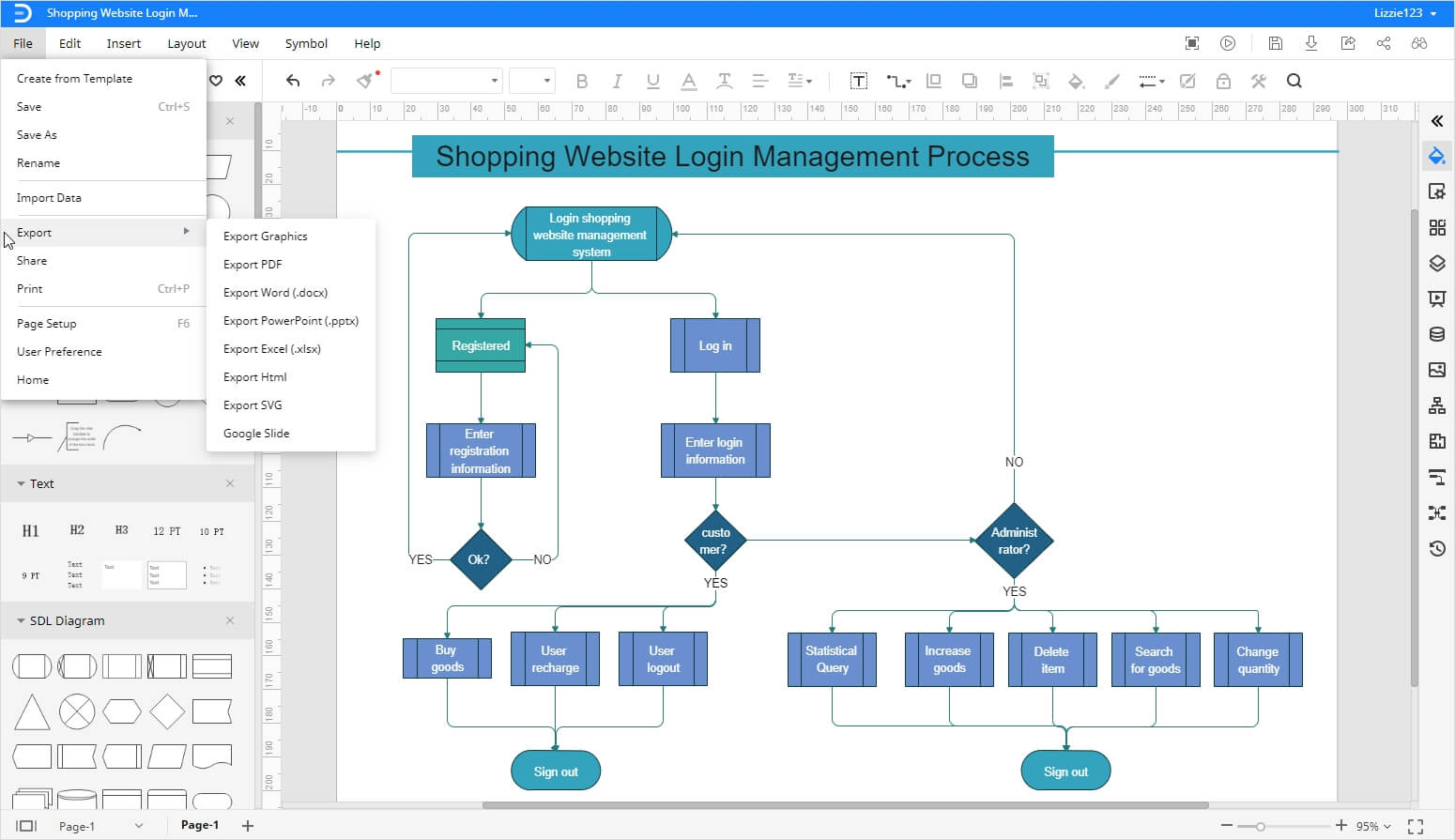Lock the selection using the padlock icon
This screenshot has width=1455, height=840.
(1223, 81)
